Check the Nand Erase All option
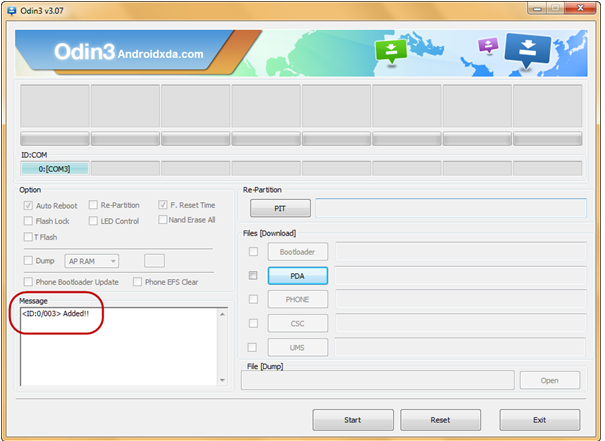Image resolution: width=605 pixels, height=441 pixels. [163, 220]
